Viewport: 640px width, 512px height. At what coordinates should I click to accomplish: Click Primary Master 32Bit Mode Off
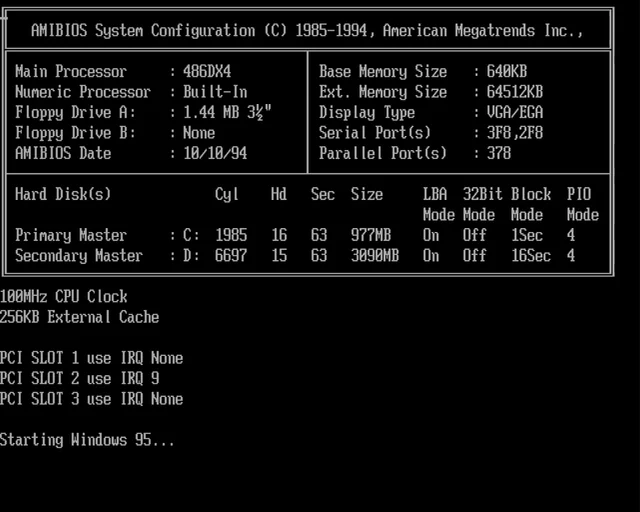[x=475, y=236]
